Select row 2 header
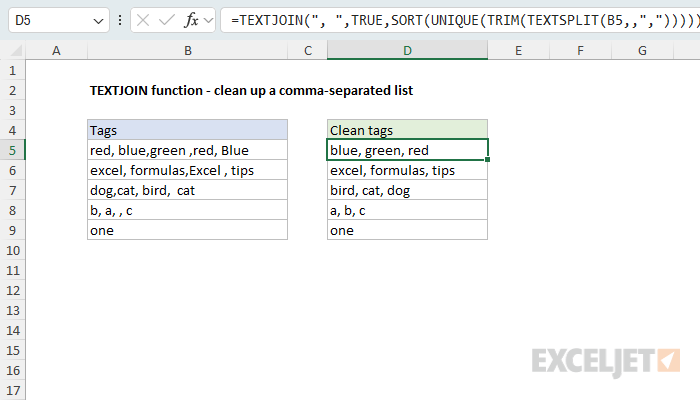 (x=12, y=91)
